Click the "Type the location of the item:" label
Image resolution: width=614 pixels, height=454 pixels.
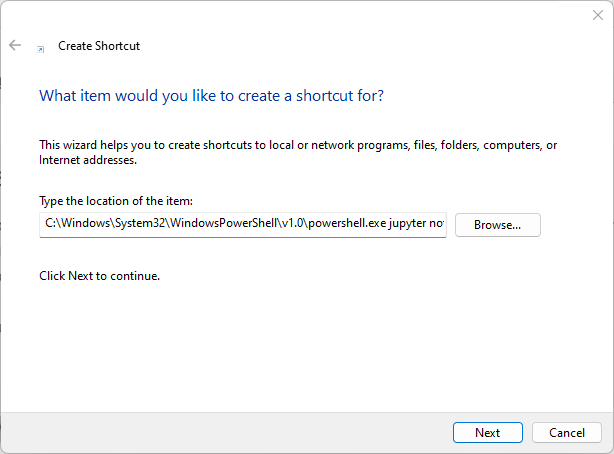pyautogui.click(x=115, y=201)
